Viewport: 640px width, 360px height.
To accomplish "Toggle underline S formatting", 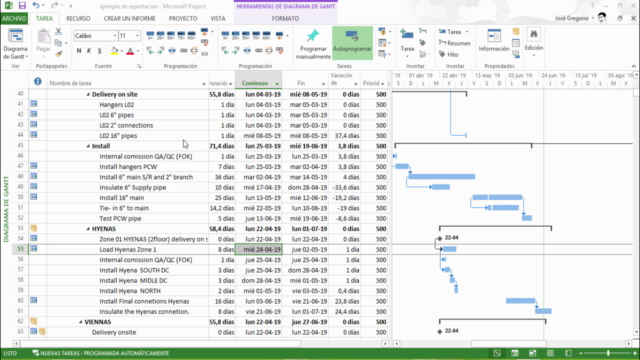I will tap(100, 51).
